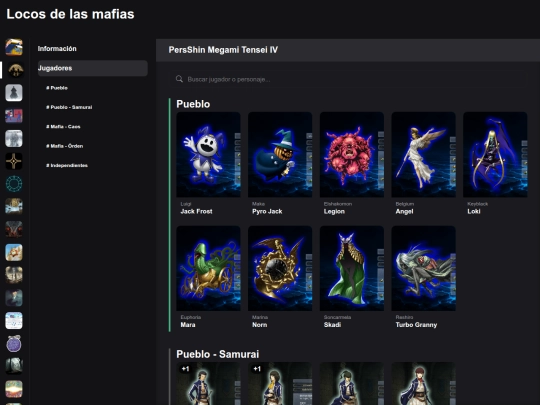Screen dimensions: 540x405
Task: Click player name Belgium above Angel
Action: (x=405, y=204)
